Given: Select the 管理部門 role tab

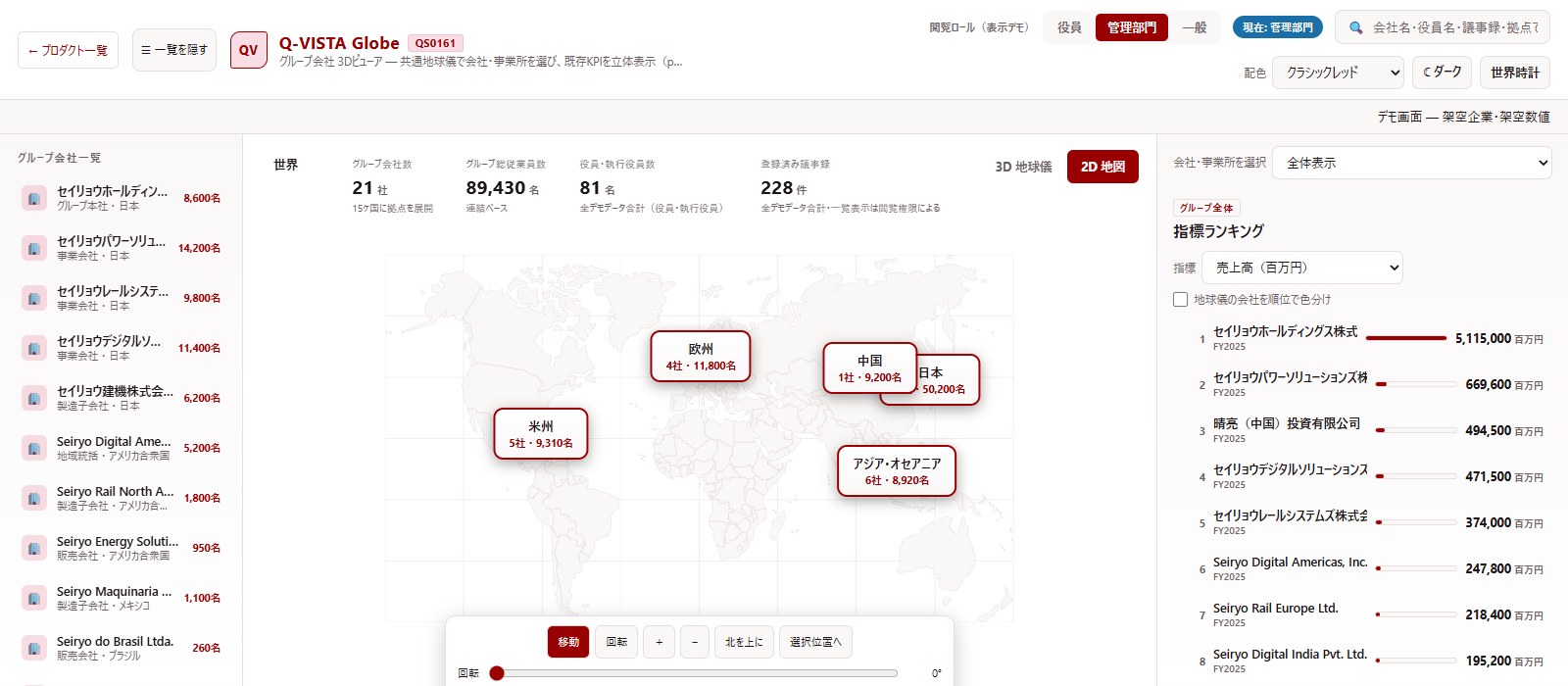Looking at the screenshot, I should [1132, 27].
